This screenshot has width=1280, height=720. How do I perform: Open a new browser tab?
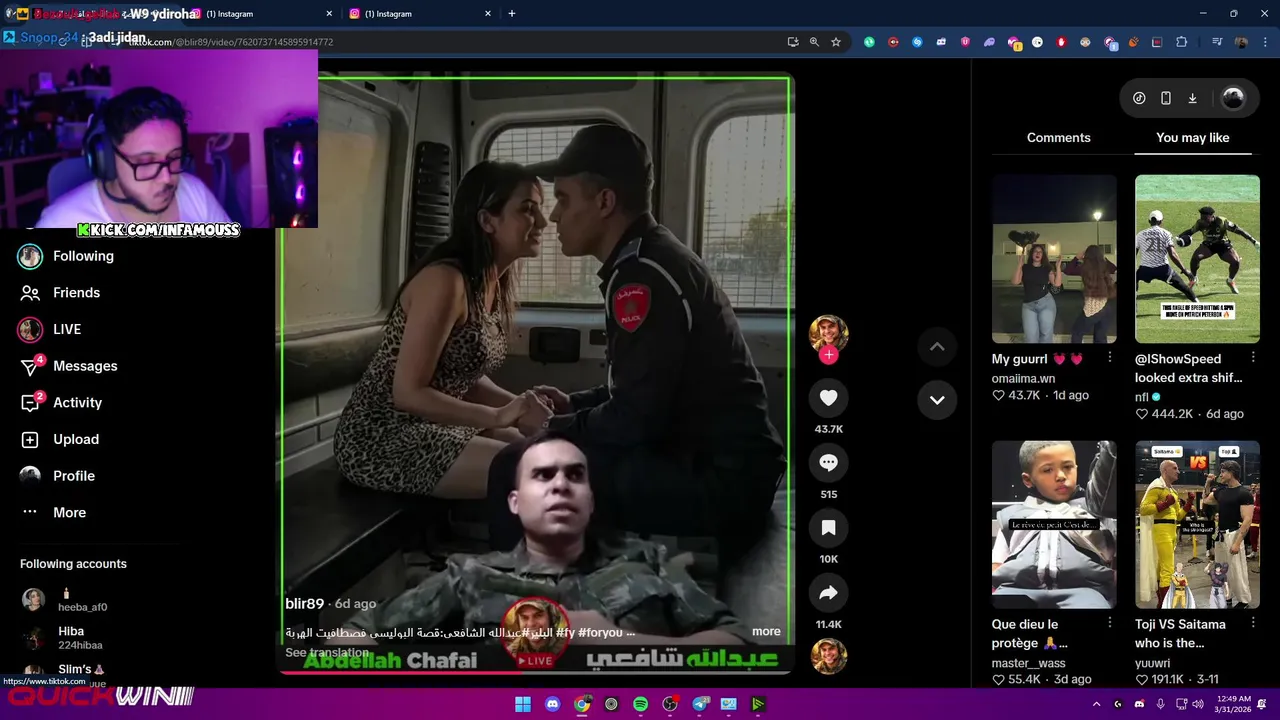[512, 14]
